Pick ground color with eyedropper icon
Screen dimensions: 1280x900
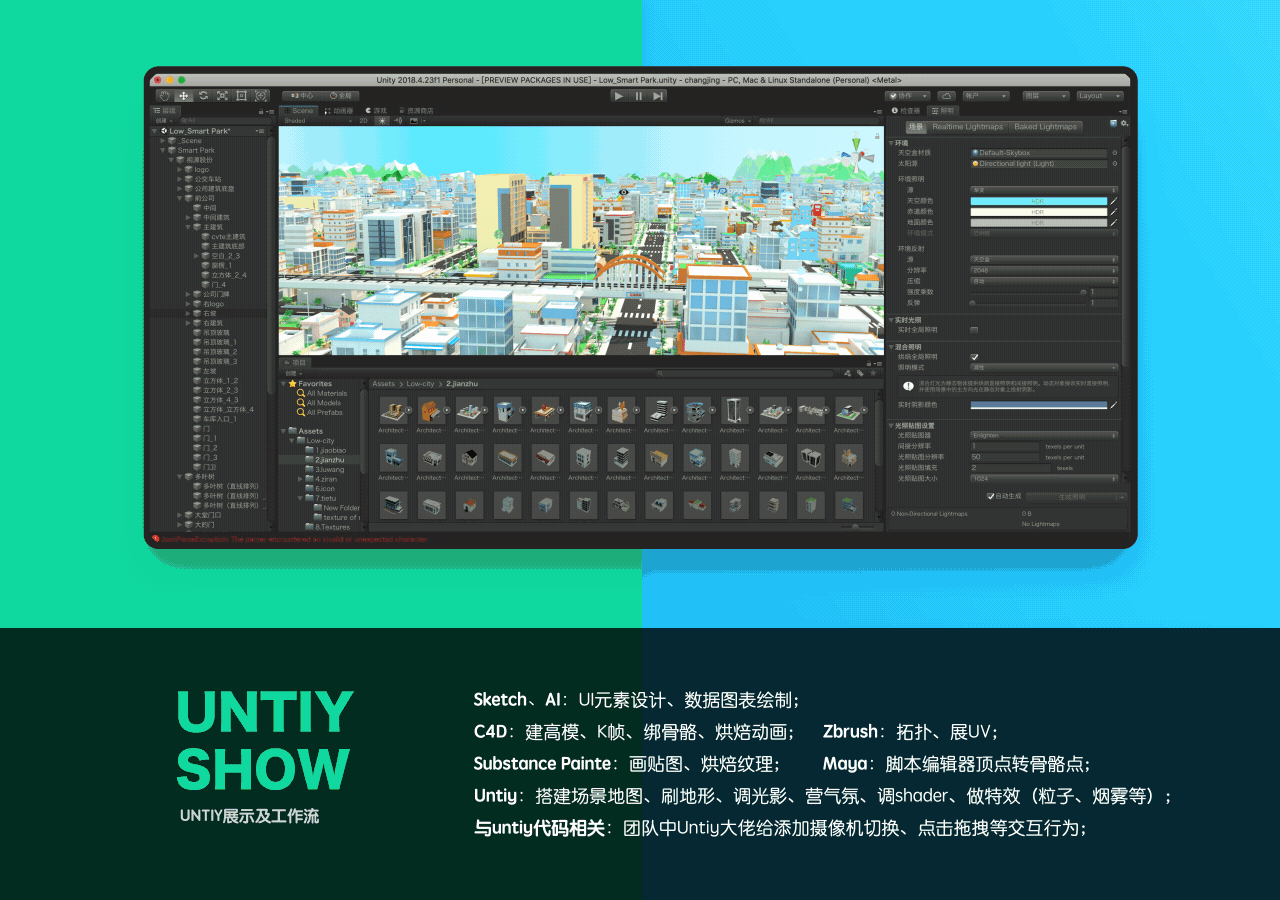pos(1114,222)
